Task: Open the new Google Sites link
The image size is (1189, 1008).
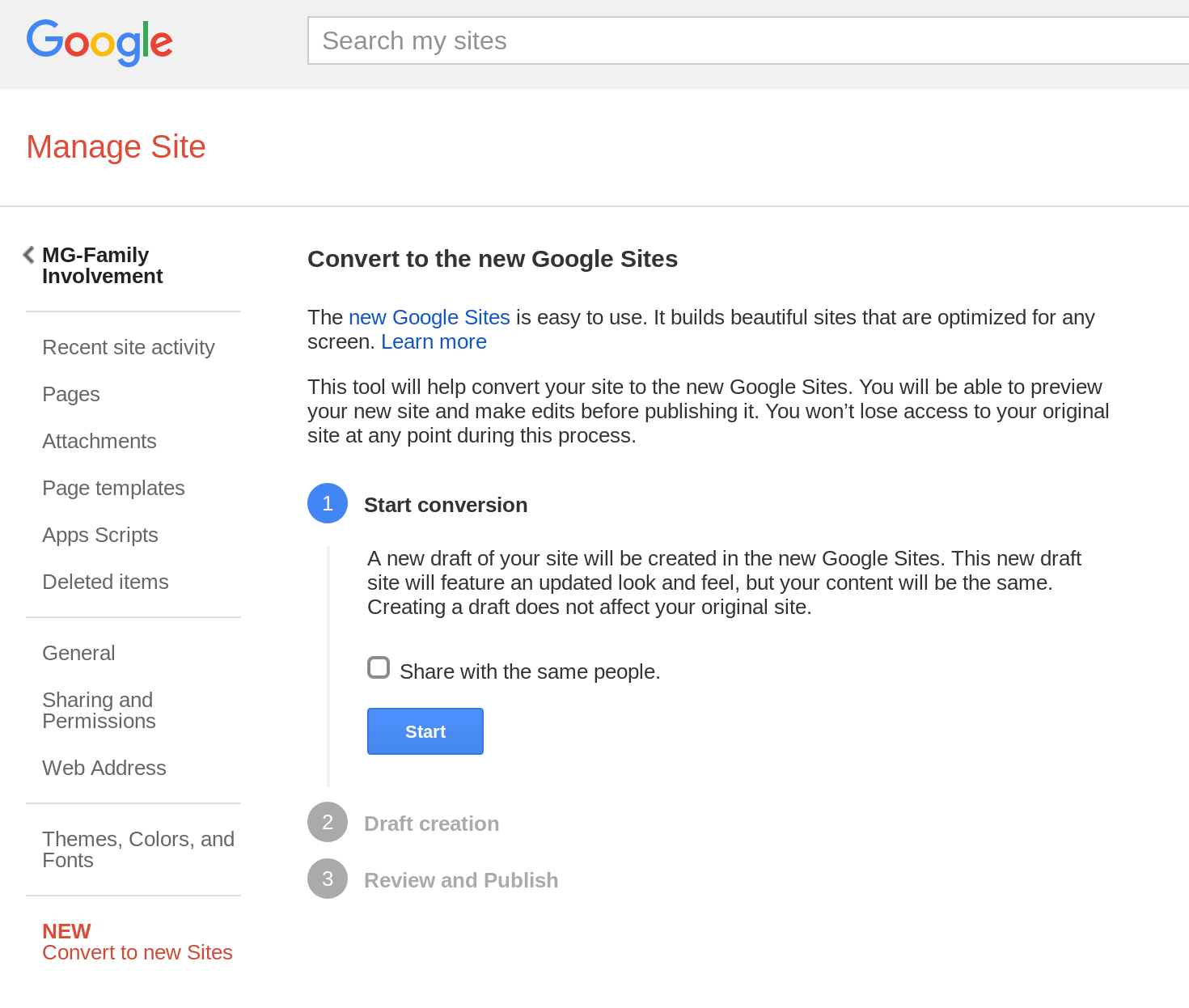Action: [x=429, y=317]
